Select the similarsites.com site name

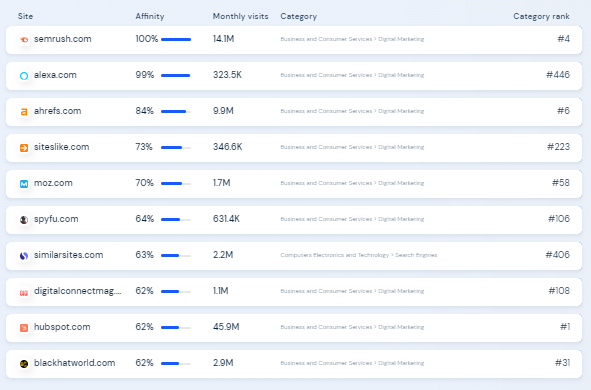pos(68,255)
